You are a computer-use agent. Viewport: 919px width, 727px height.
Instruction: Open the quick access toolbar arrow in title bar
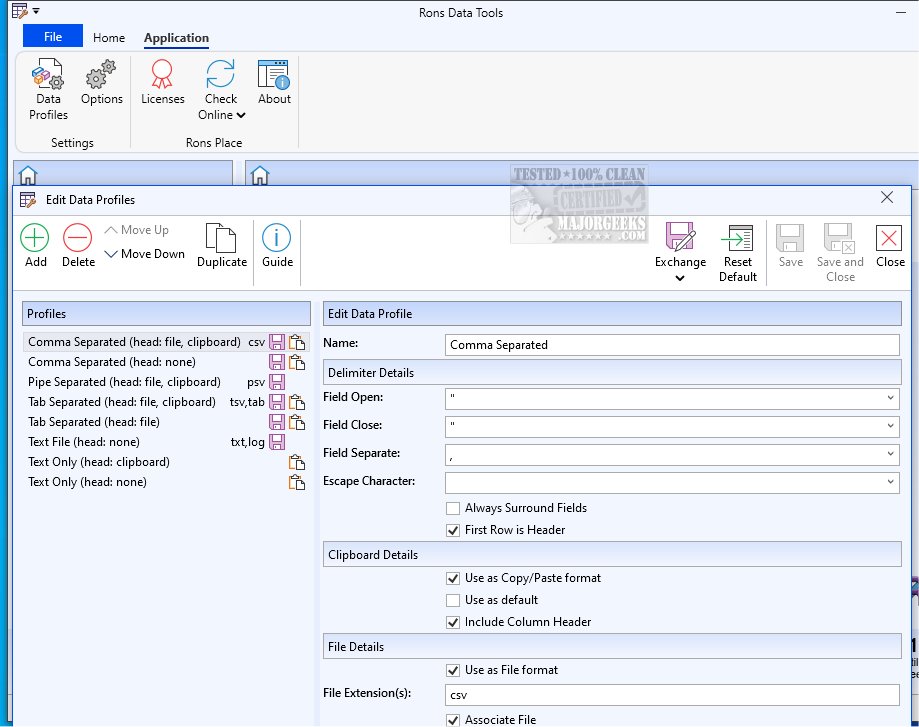(36, 11)
